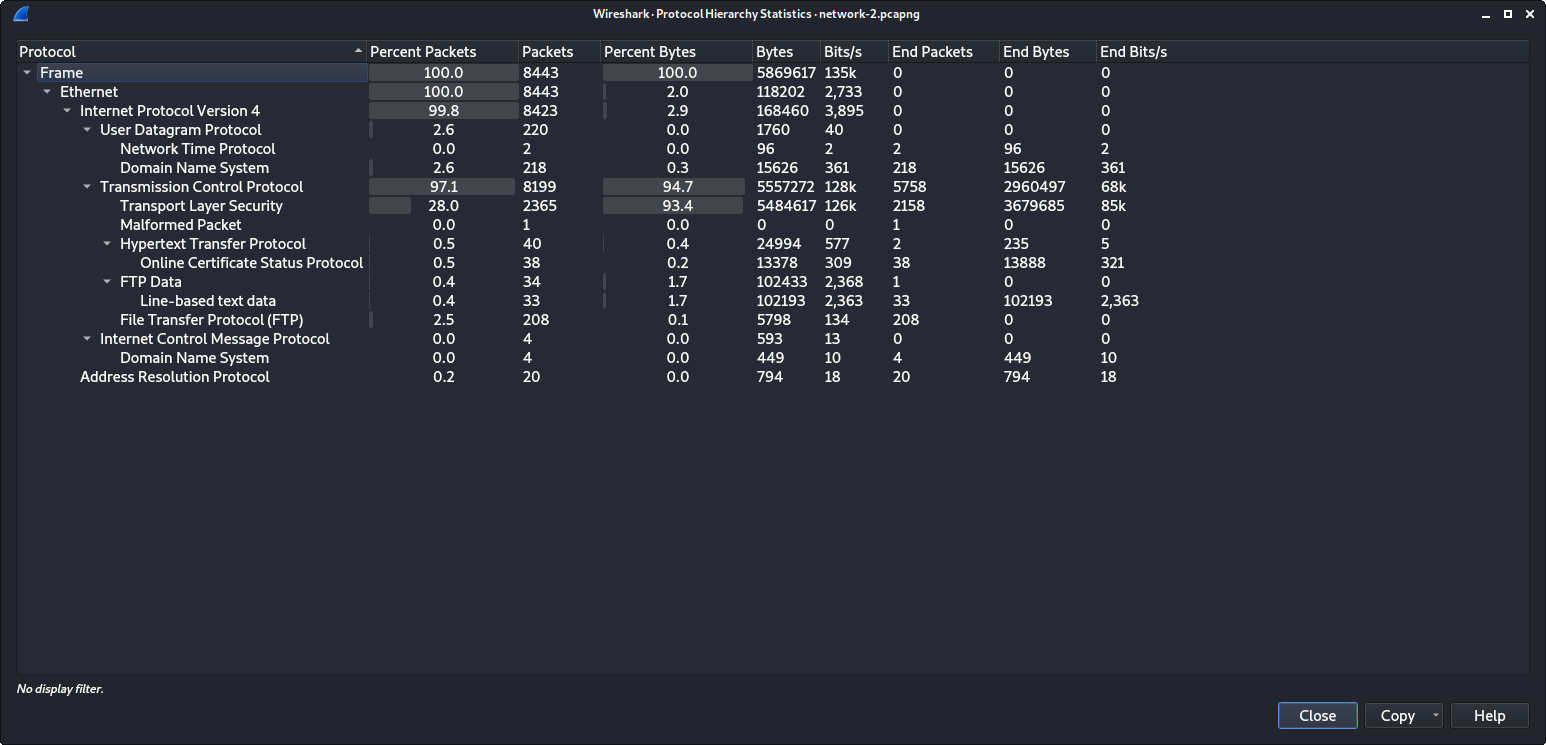Sort by the Bytes column header

787,52
